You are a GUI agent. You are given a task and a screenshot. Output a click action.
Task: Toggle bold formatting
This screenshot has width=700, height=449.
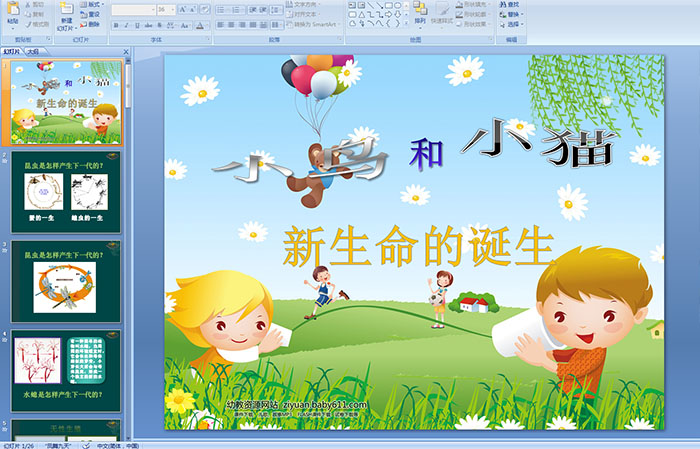113,25
